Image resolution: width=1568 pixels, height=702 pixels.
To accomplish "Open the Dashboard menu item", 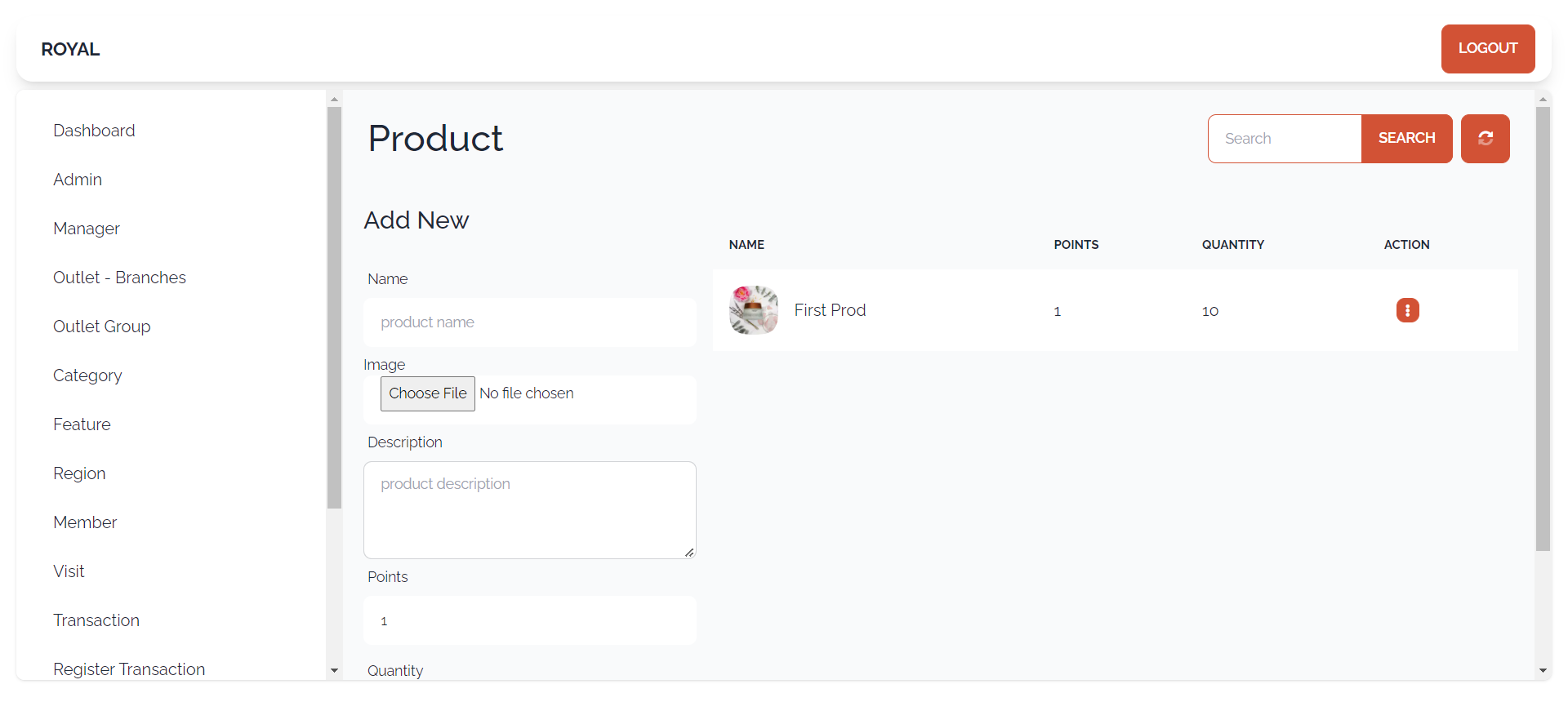I will pos(94,131).
